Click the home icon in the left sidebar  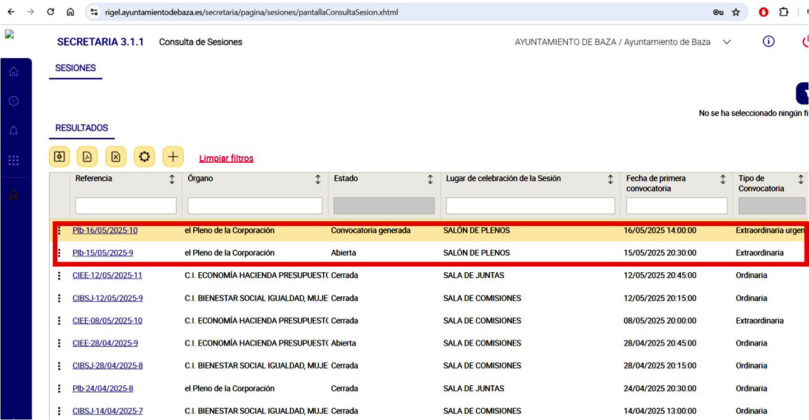pos(13,72)
